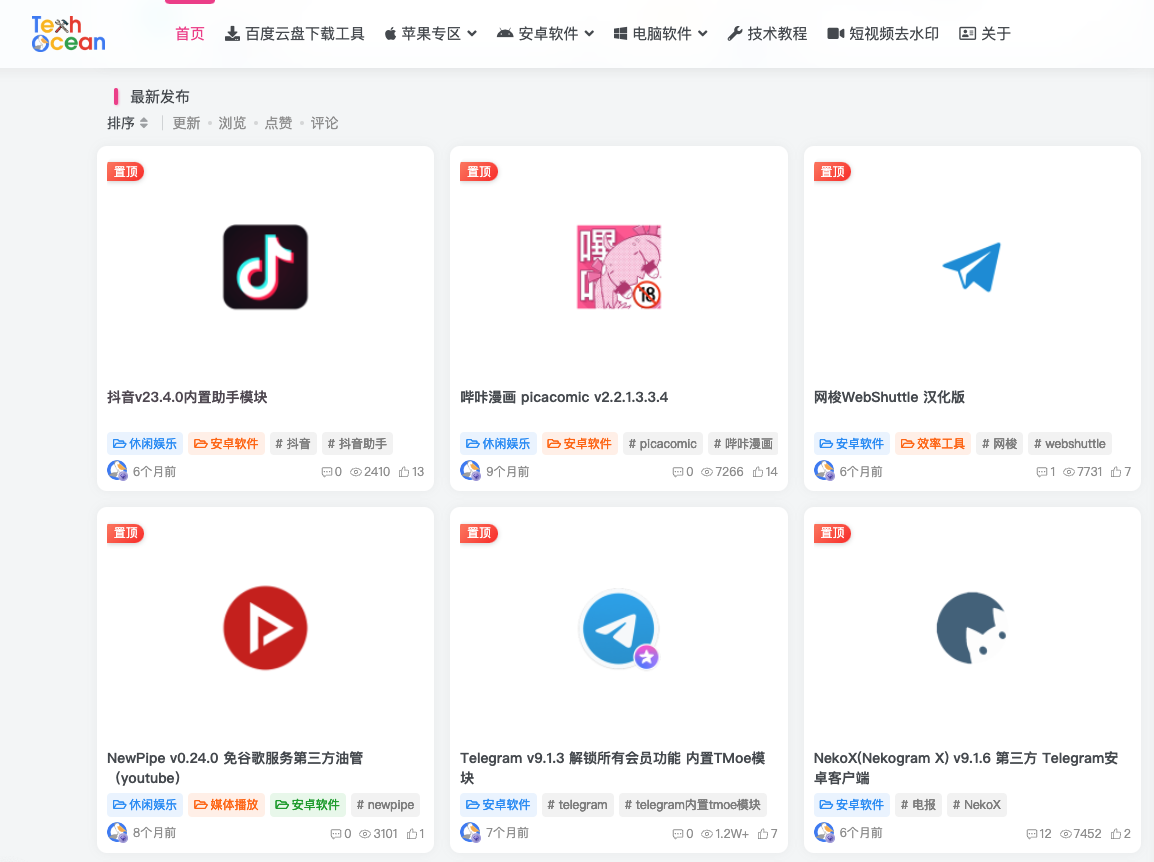
Task: Click the # telegram内置tmoe模块 tag
Action: (693, 805)
